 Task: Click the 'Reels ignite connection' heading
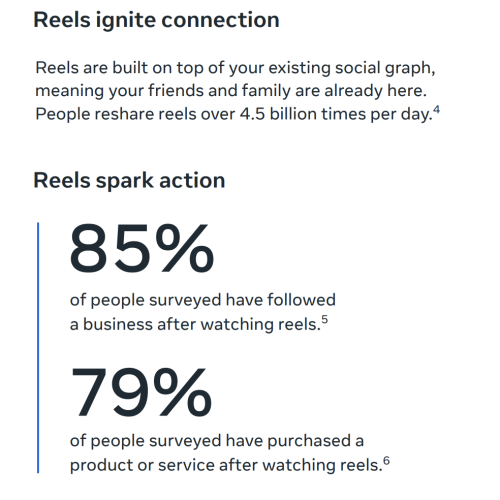156,21
